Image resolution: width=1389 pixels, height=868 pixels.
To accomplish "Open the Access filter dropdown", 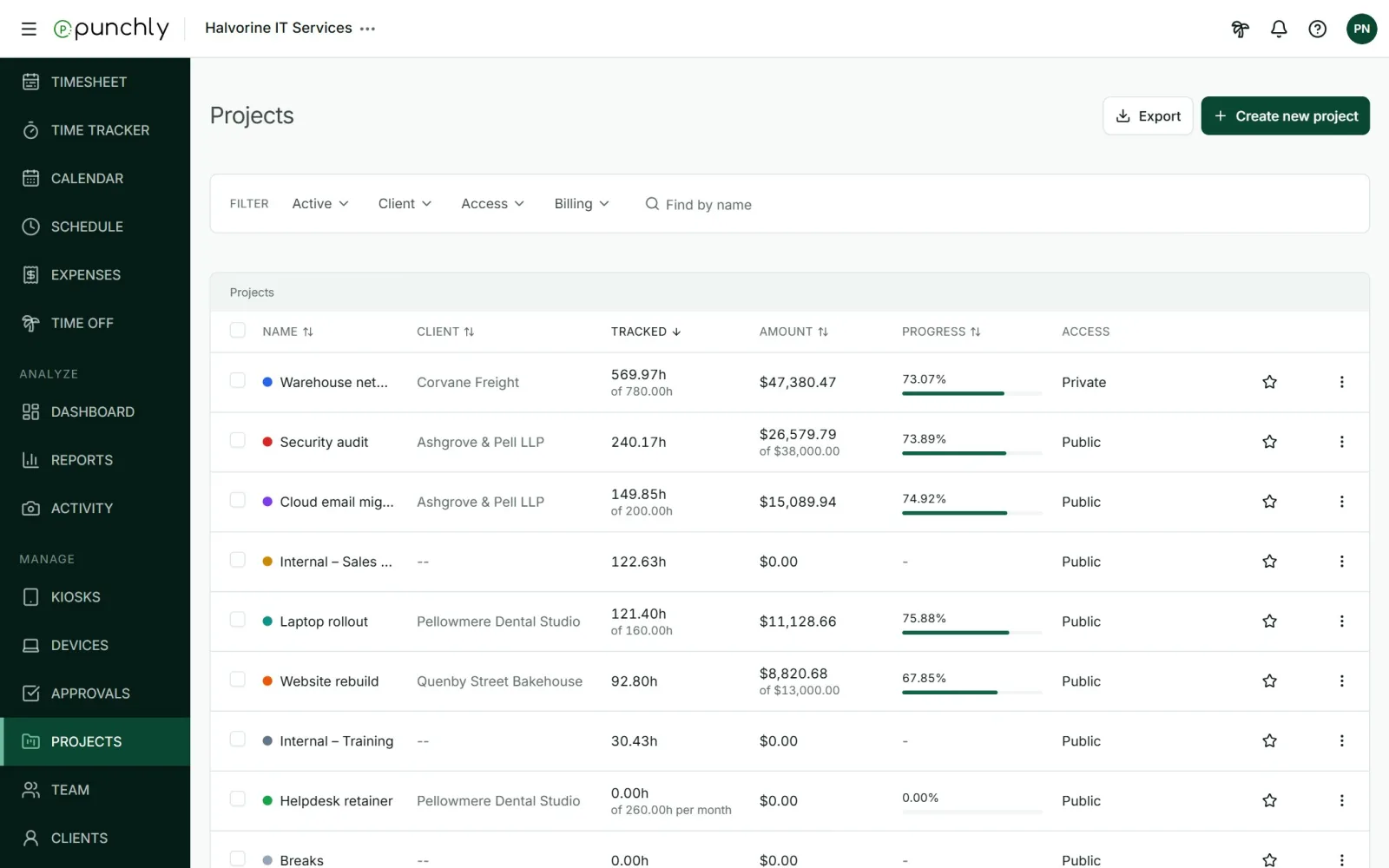I will pyautogui.click(x=493, y=204).
